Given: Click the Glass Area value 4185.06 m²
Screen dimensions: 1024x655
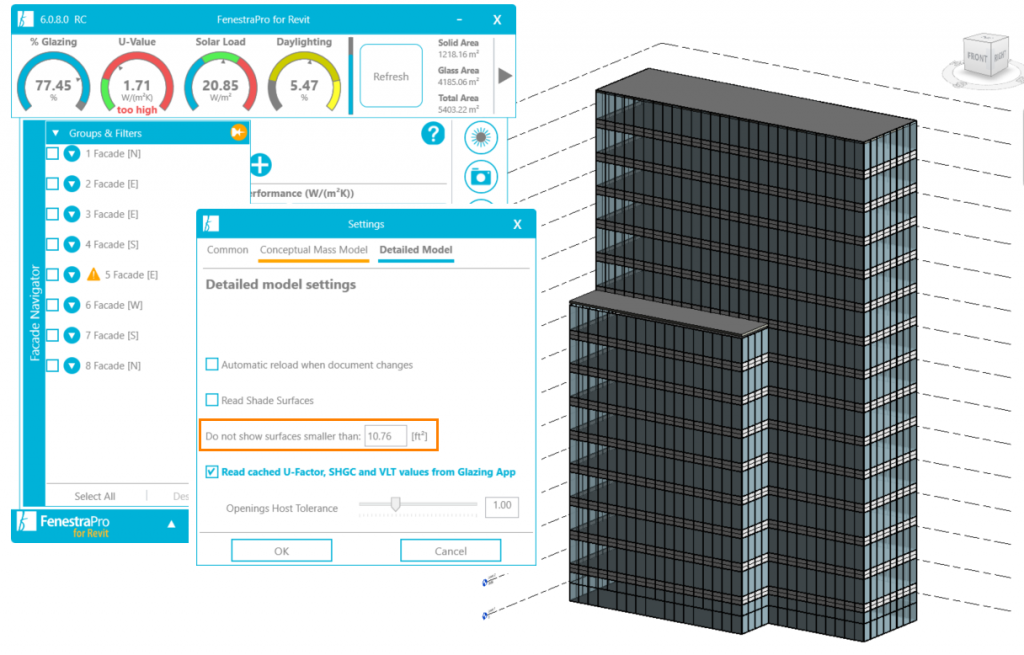Looking at the screenshot, I should coord(458,82).
